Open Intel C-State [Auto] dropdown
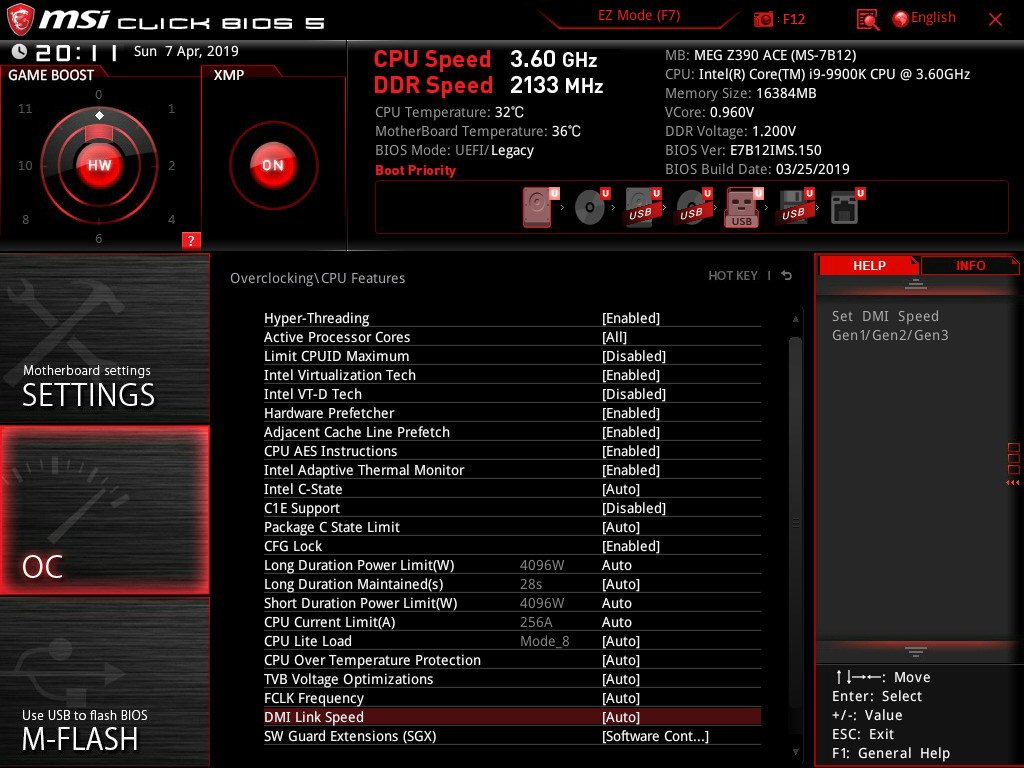The width and height of the screenshot is (1024, 768). tap(620, 489)
